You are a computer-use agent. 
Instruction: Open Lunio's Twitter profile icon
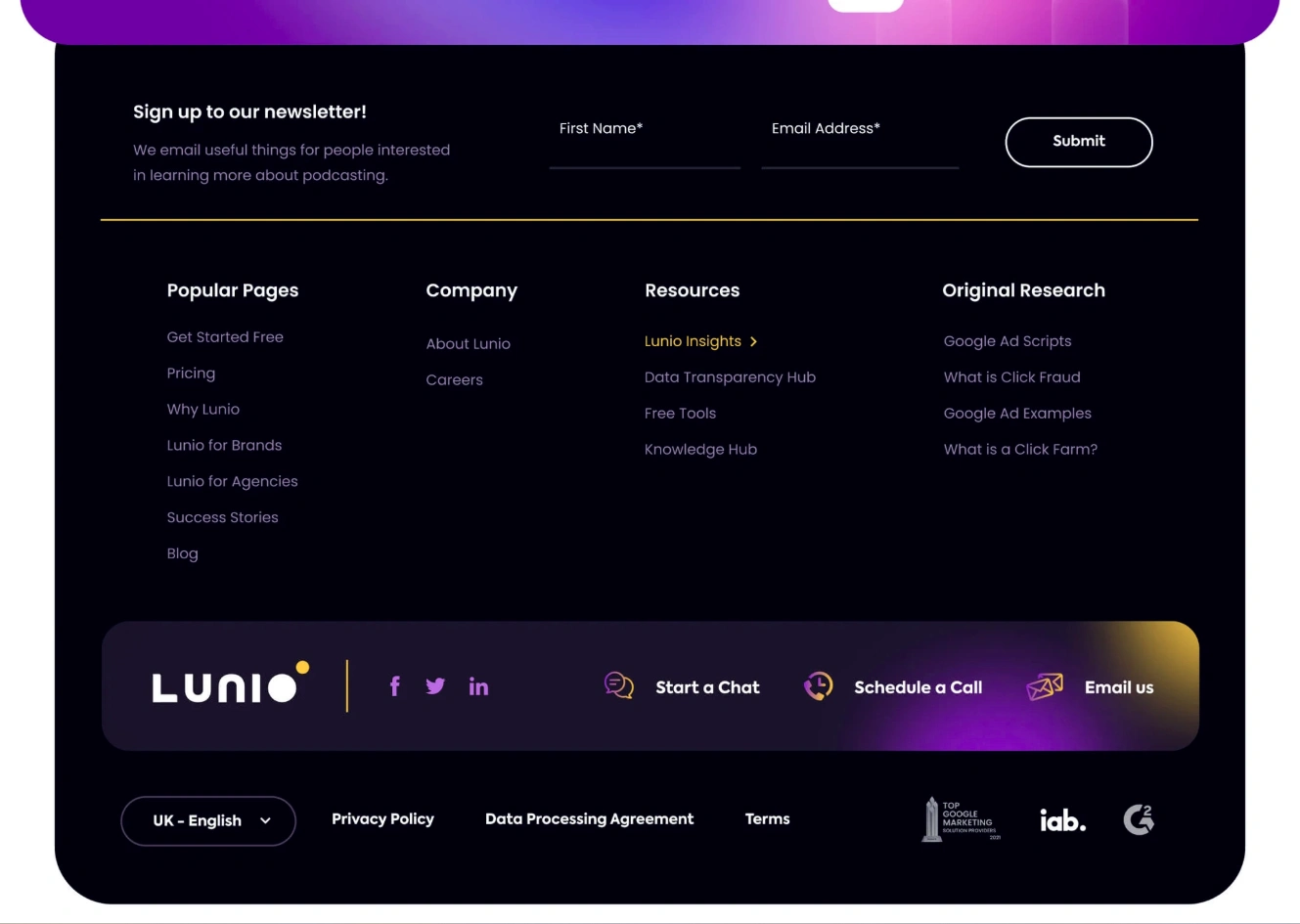pyautogui.click(x=435, y=686)
